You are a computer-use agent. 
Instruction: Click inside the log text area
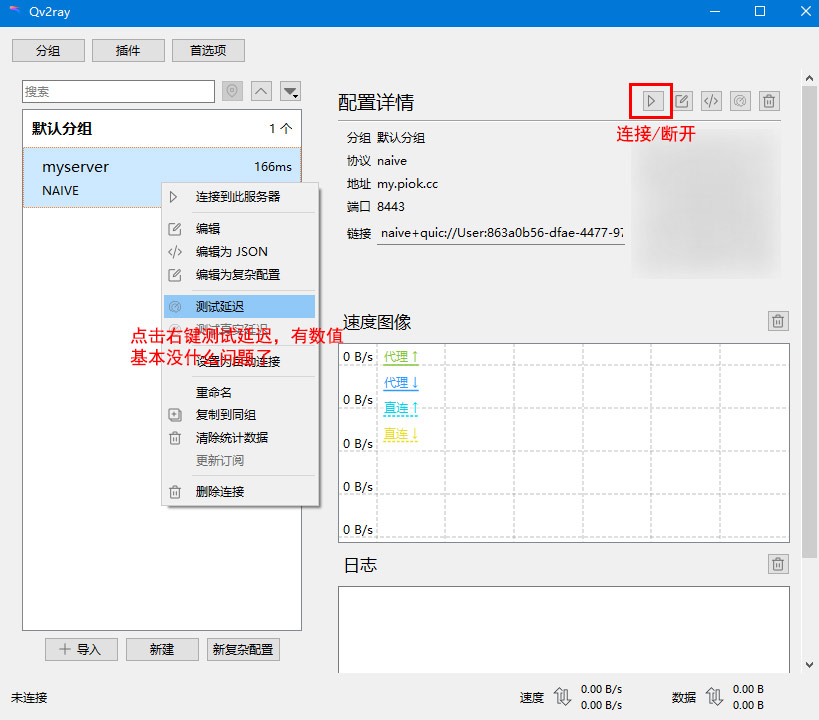pyautogui.click(x=564, y=630)
